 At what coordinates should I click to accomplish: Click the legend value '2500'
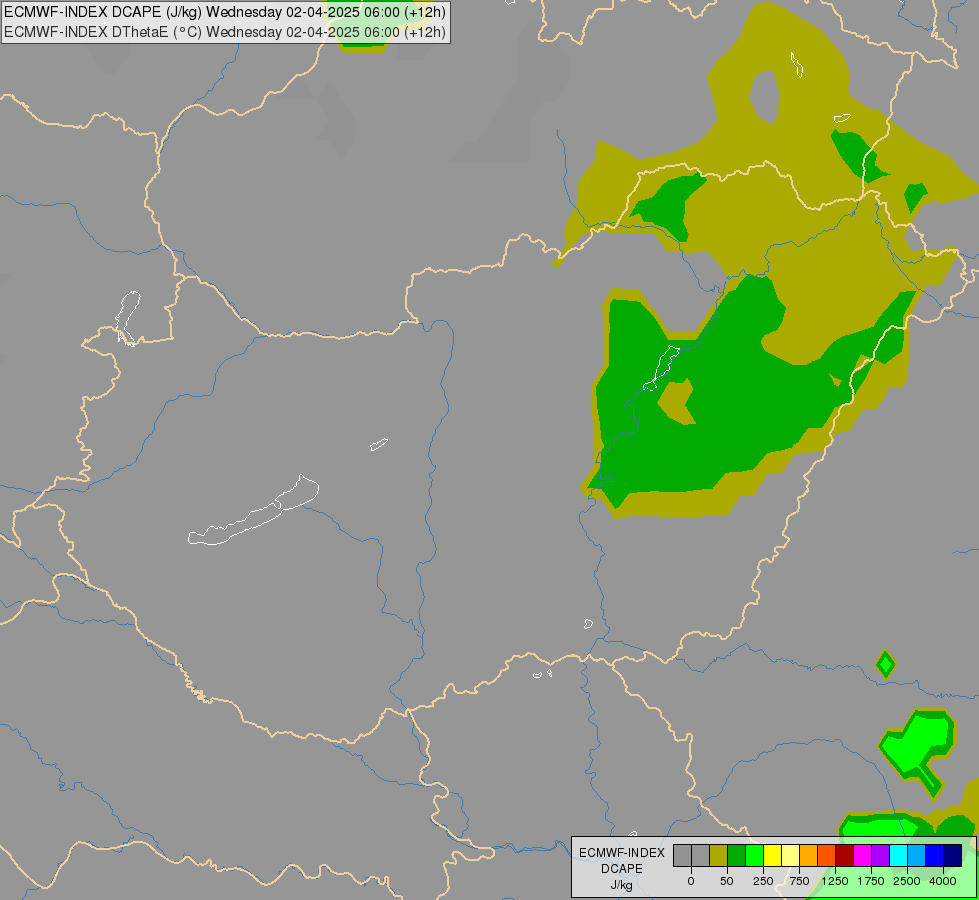pyautogui.click(x=907, y=881)
